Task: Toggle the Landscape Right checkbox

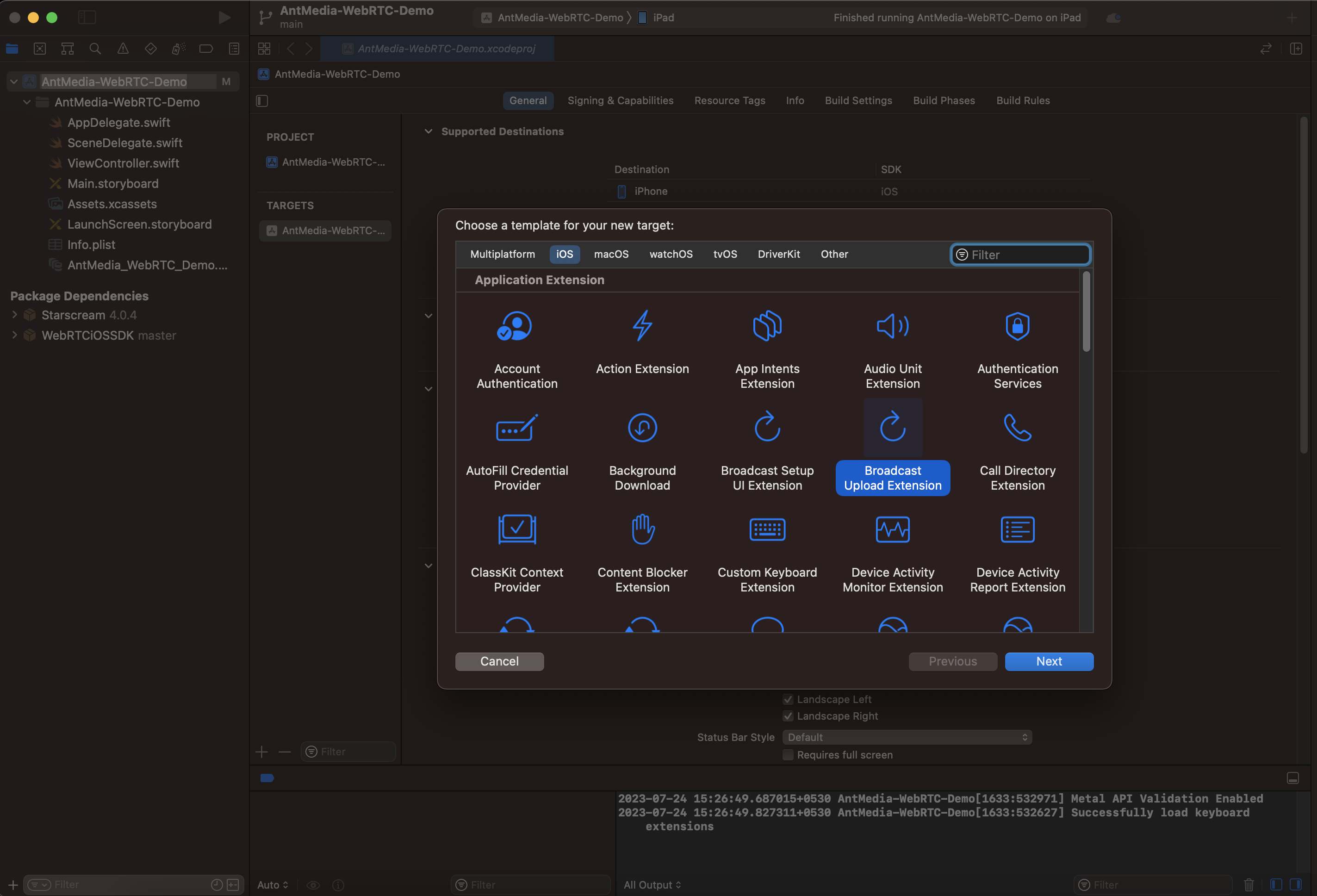Action: pyautogui.click(x=788, y=716)
